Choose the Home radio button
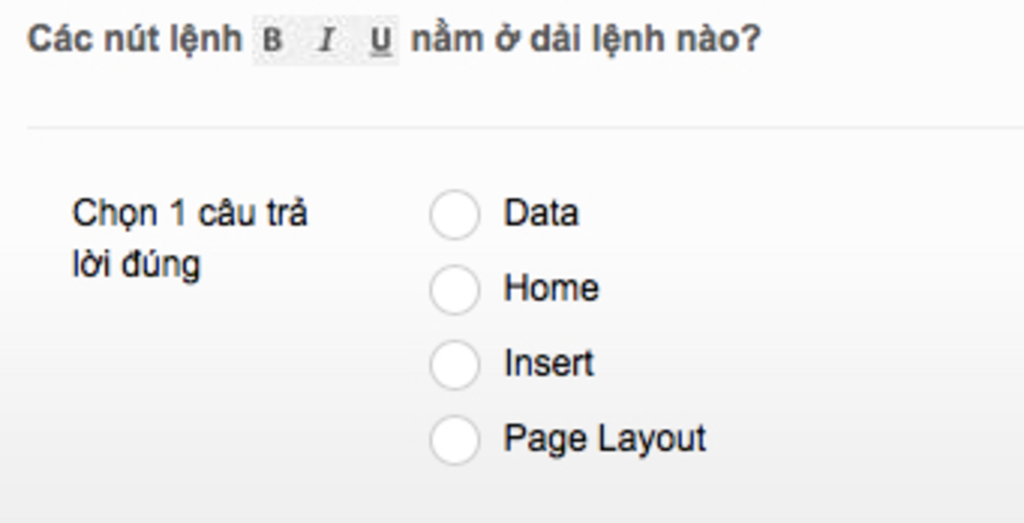Screen dimensions: 1024x523 454,290
